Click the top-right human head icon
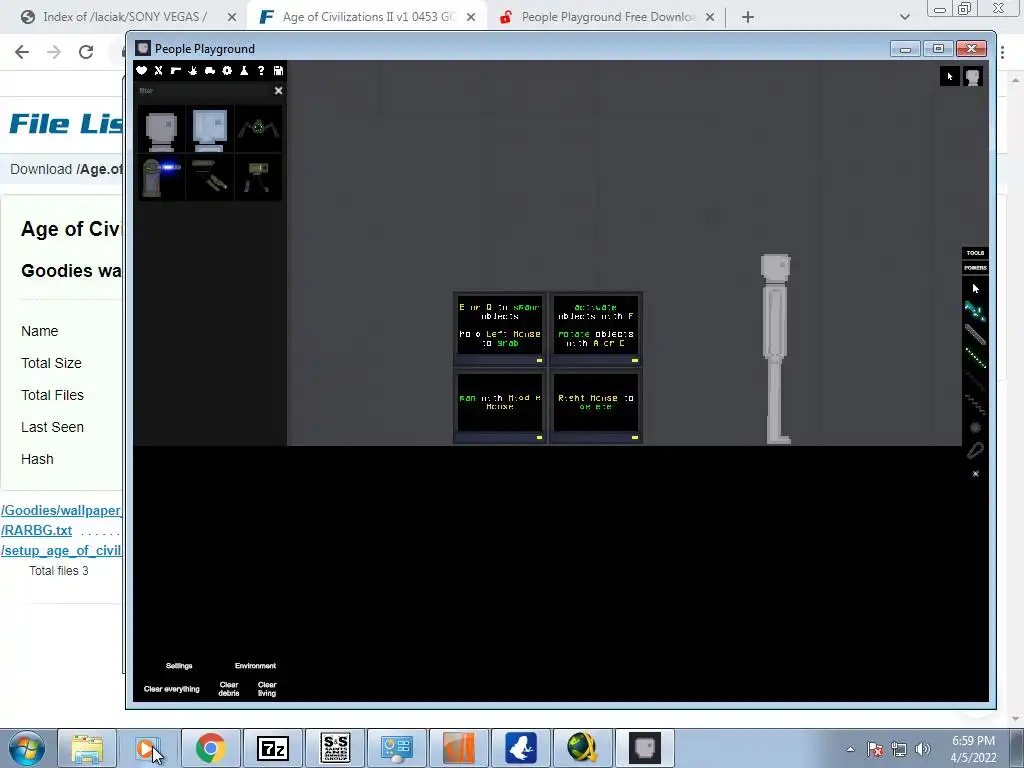The width and height of the screenshot is (1024, 768). click(973, 76)
